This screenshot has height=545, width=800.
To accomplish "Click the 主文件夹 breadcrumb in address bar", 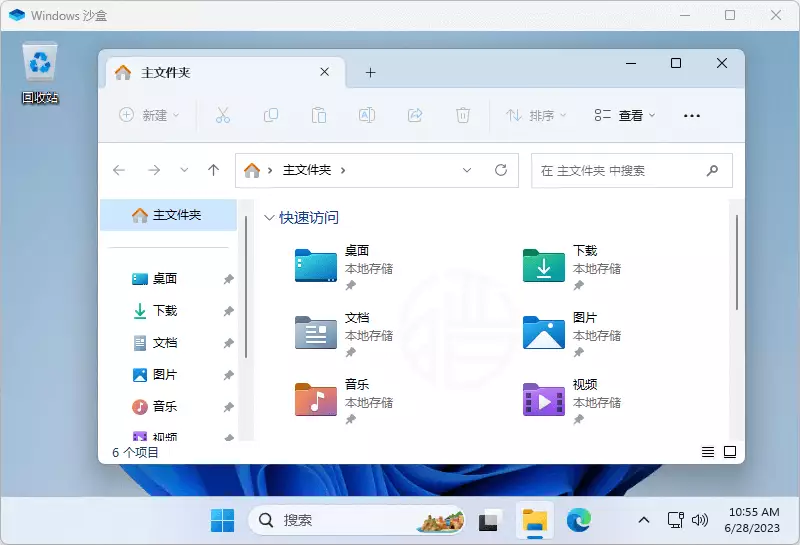I will point(307,170).
